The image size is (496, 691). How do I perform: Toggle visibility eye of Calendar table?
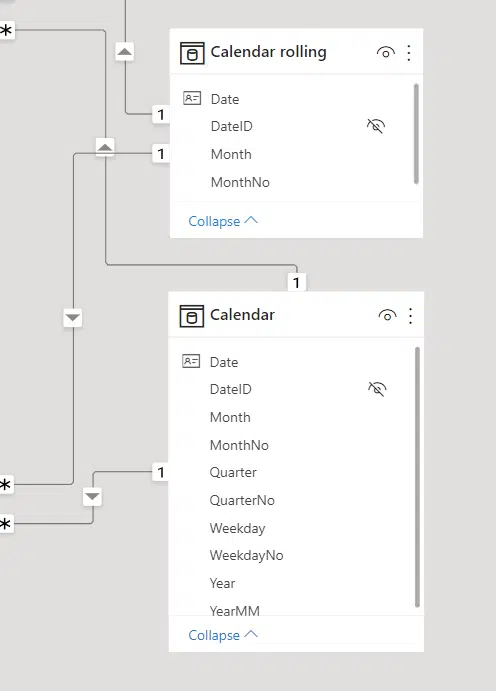click(x=387, y=316)
